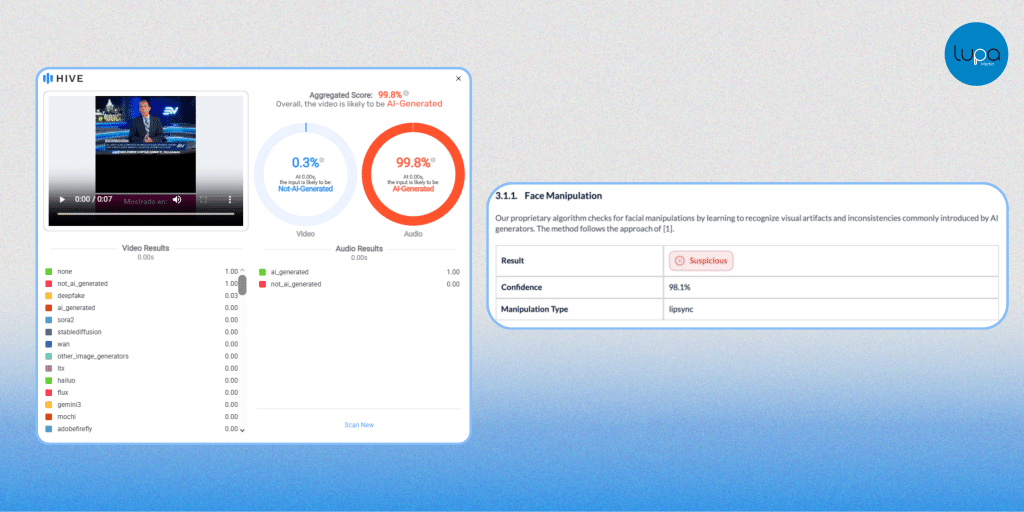The height and width of the screenshot is (512, 1024).
Task: Seek on the video progress bar
Action: (x=145, y=214)
